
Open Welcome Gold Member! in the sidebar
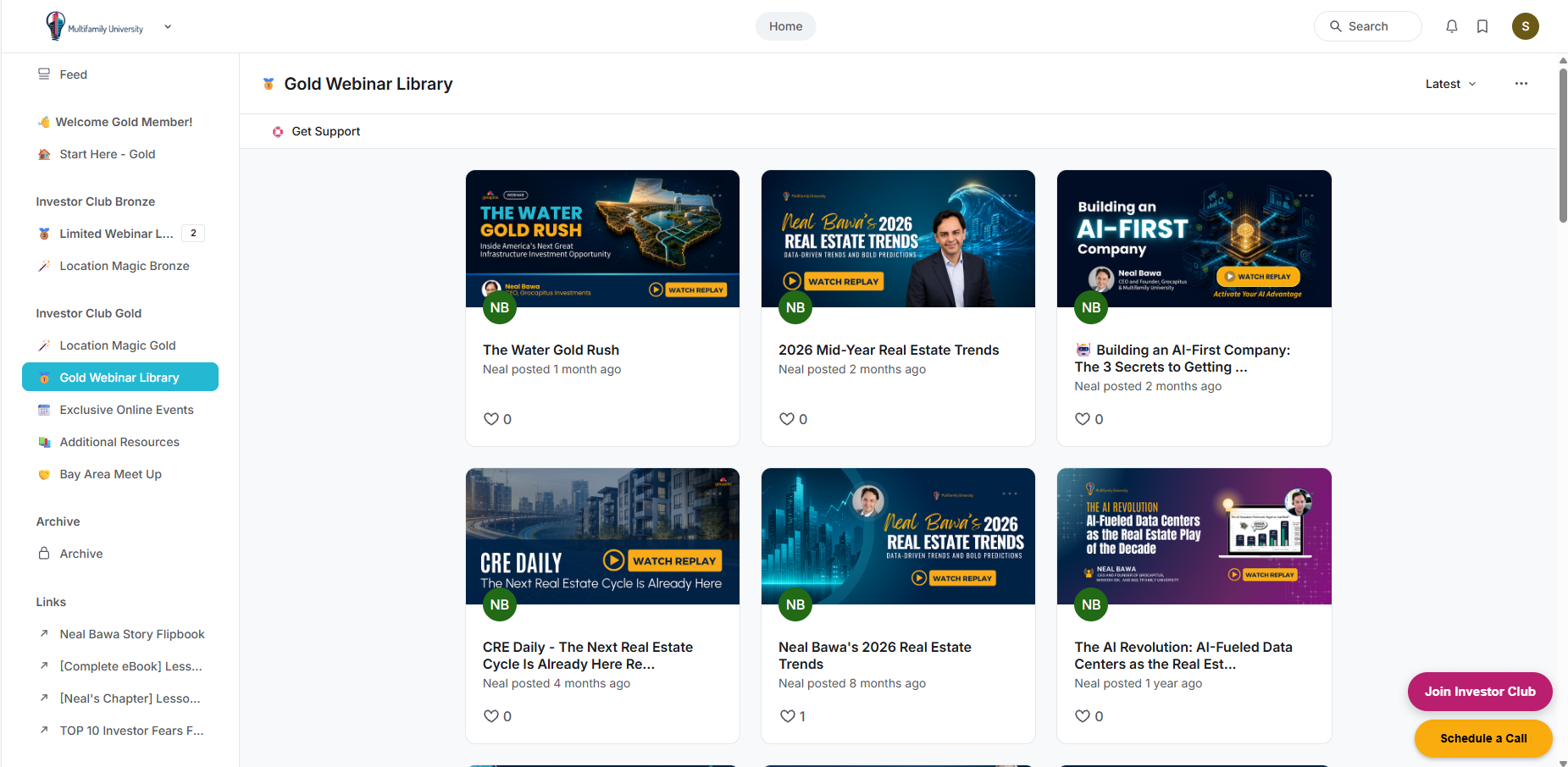tap(120, 122)
